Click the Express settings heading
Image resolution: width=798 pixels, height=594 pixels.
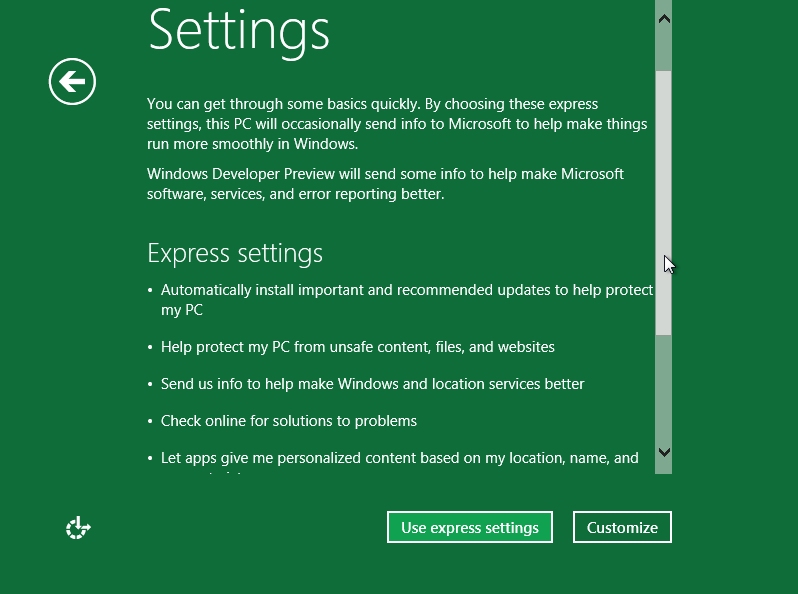pos(235,253)
